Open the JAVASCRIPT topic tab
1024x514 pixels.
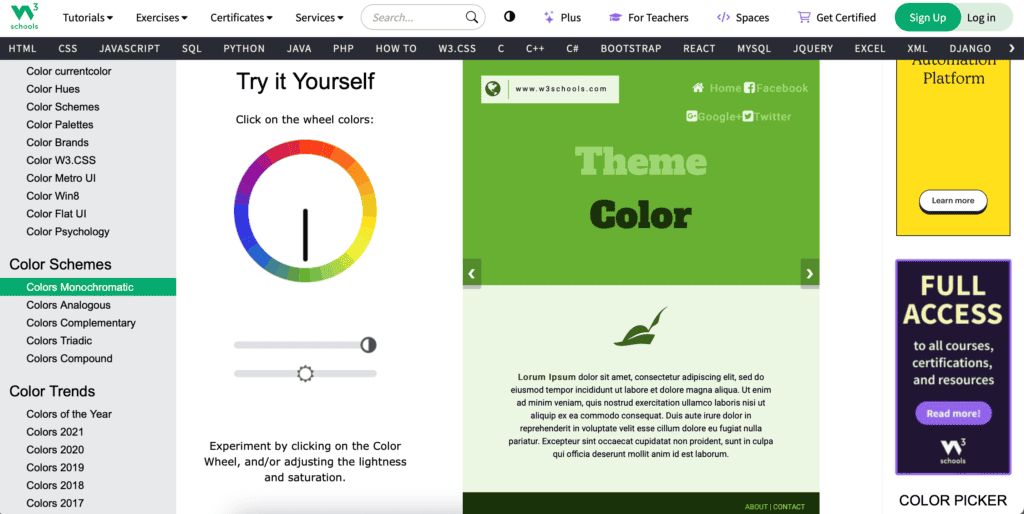(x=129, y=48)
